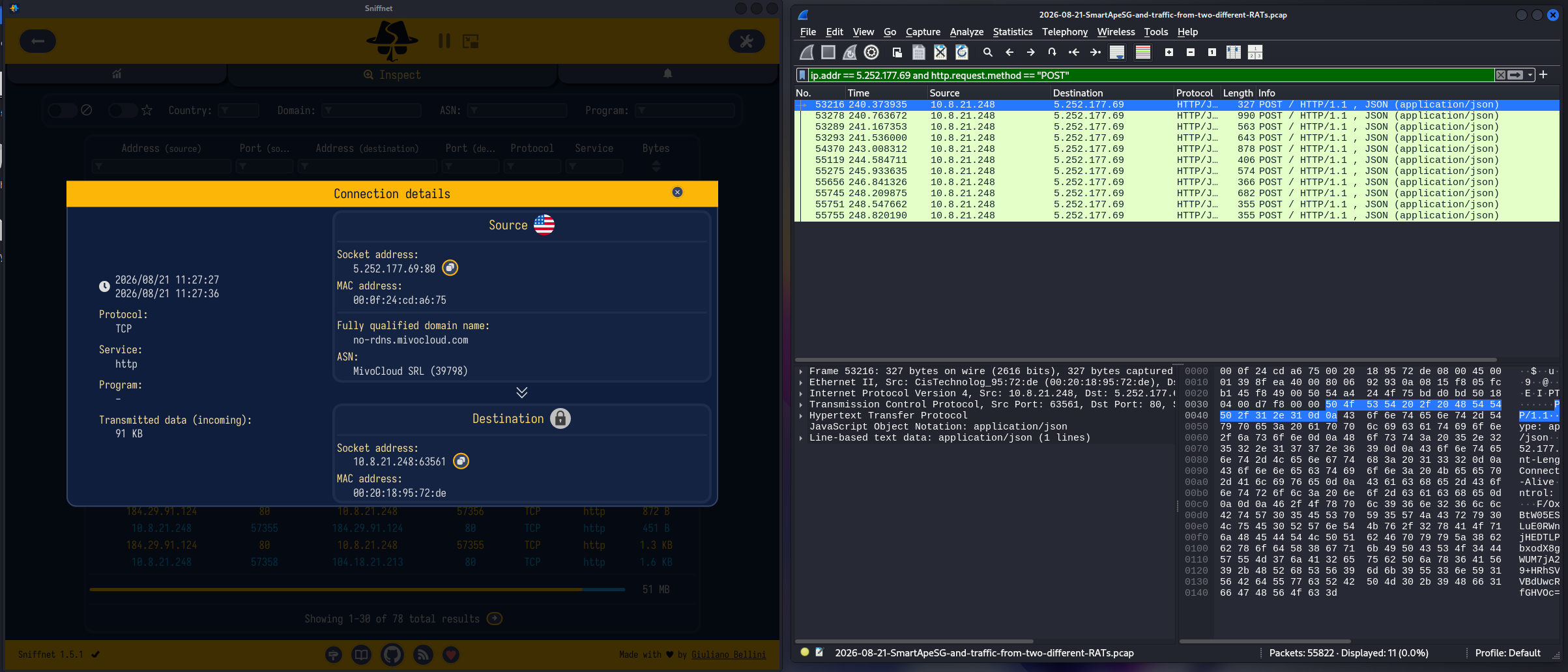Restart the current capture in Wireshark
This screenshot has width=1568, height=672.
pos(850,52)
